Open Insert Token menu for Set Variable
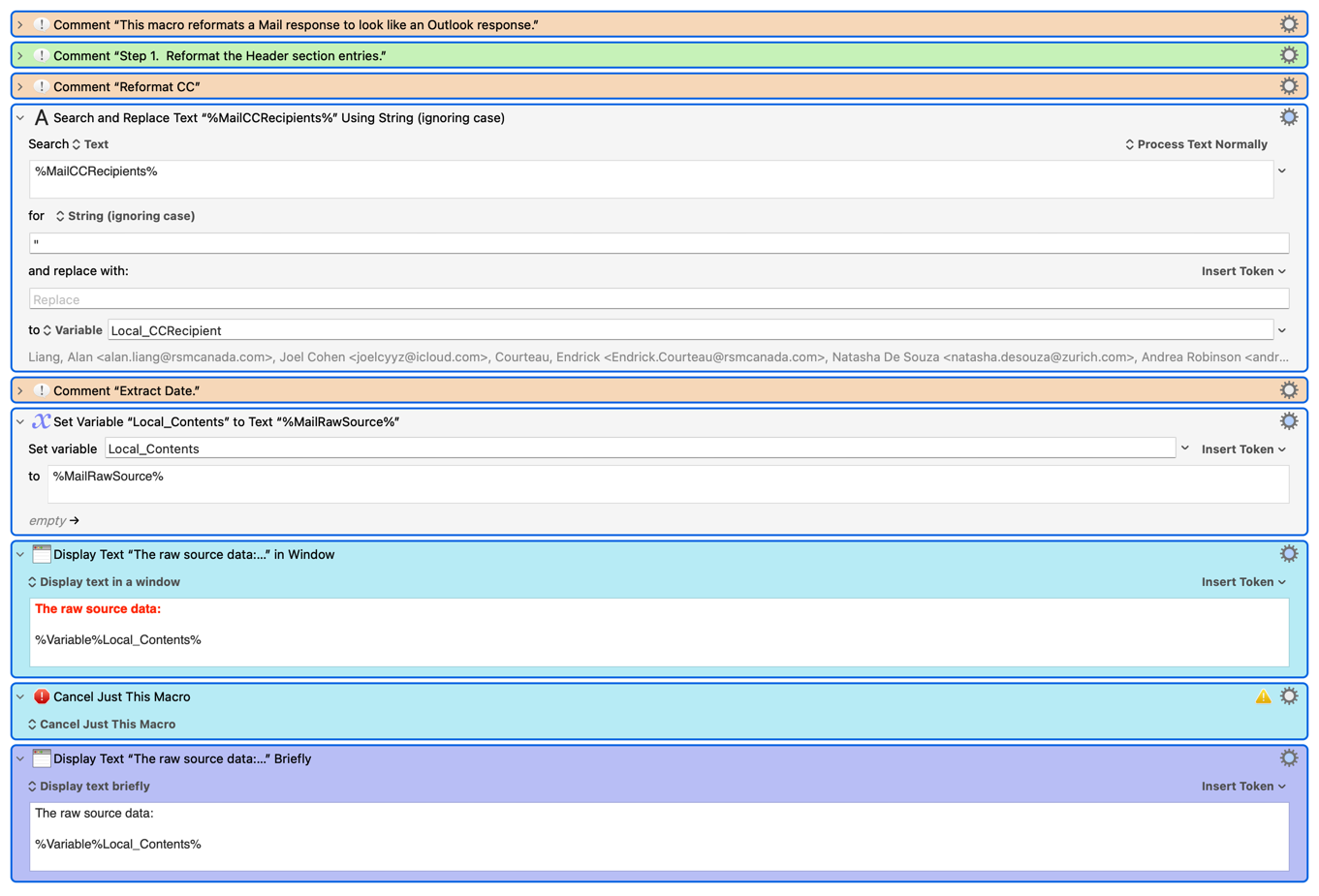1319x896 pixels. coord(1243,449)
